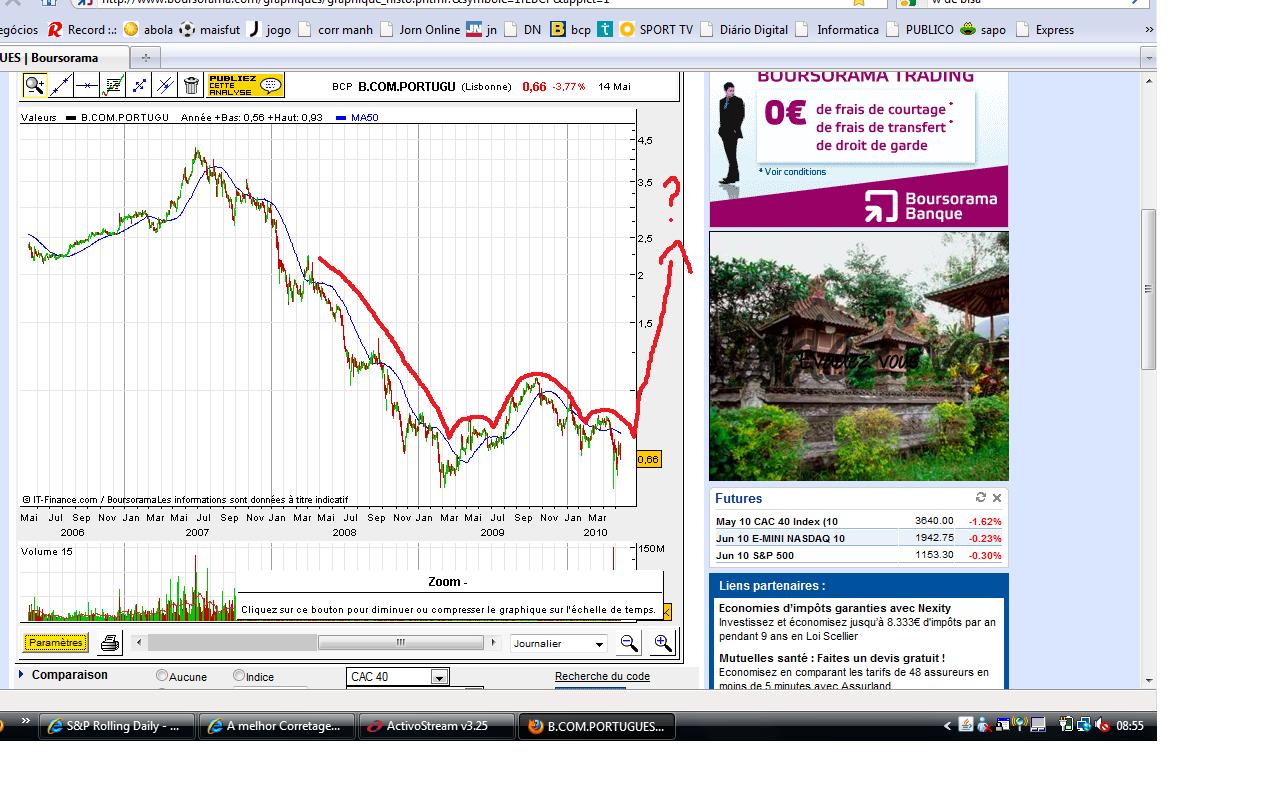The width and height of the screenshot is (1280, 800).
Task: Open the Express bookmark
Action: click(x=1045, y=30)
